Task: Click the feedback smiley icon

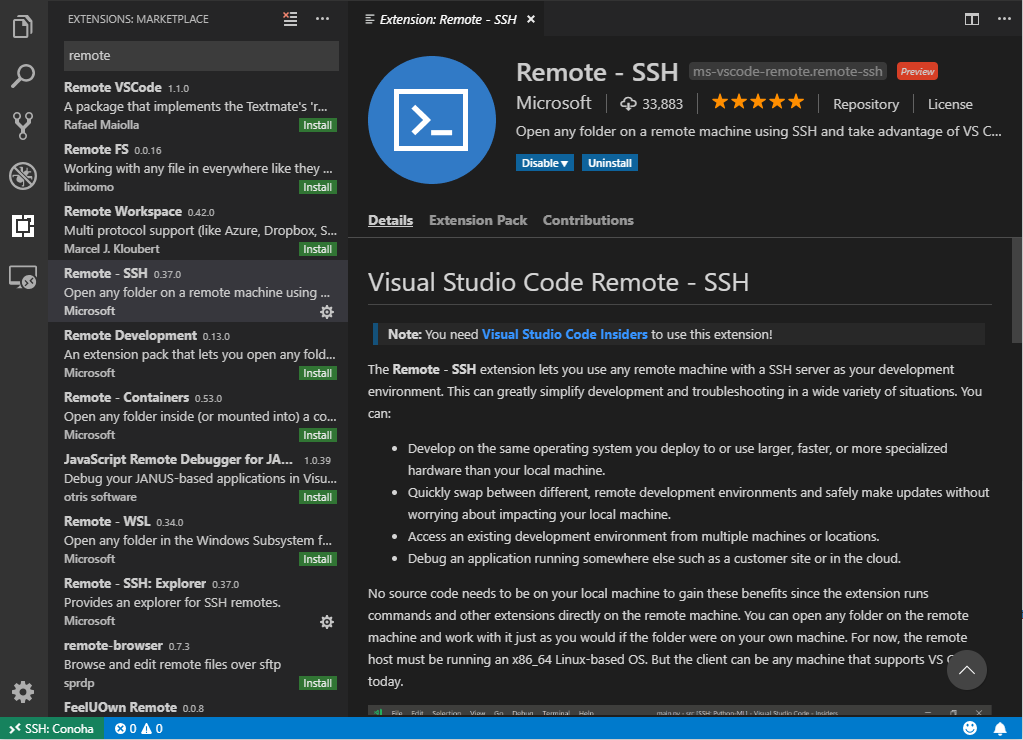Action: click(970, 729)
